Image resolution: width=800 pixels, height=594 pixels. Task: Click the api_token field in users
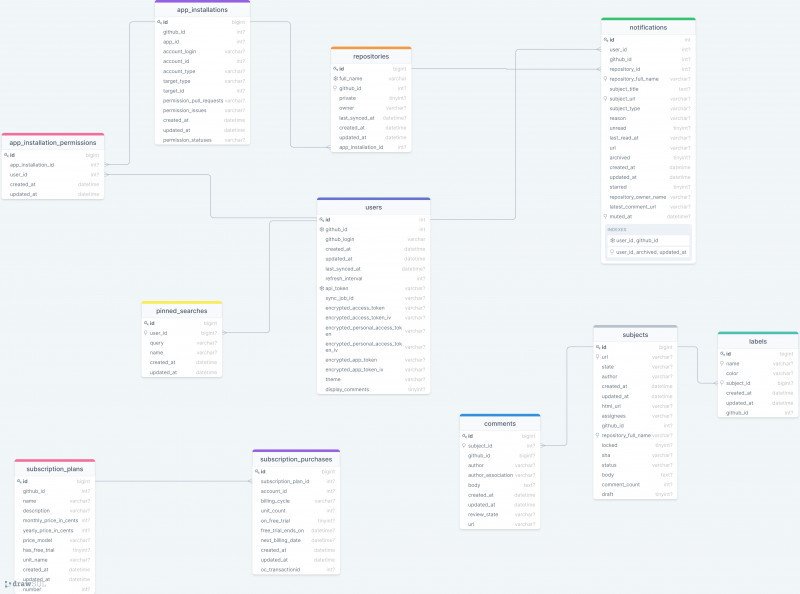click(x=340, y=287)
